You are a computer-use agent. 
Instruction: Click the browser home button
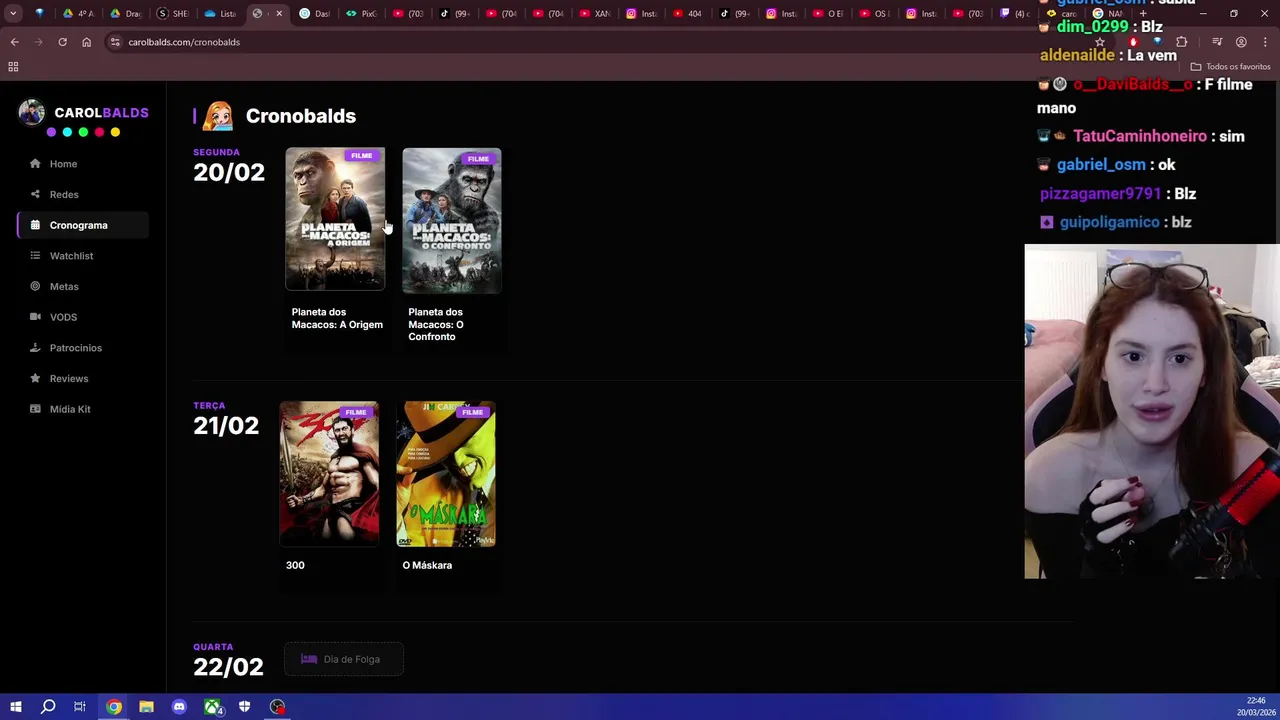(x=86, y=42)
